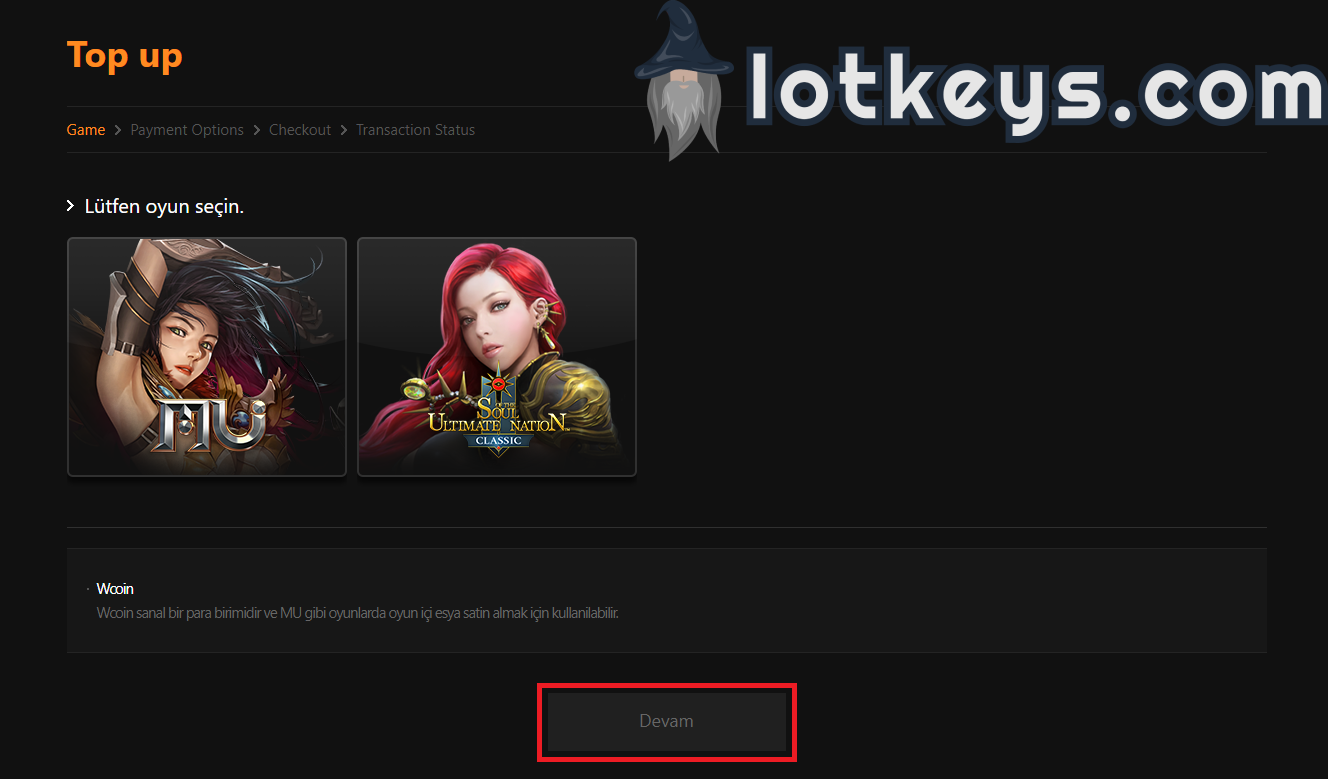Click the Lütfen oyun seçin prompt text

point(164,206)
